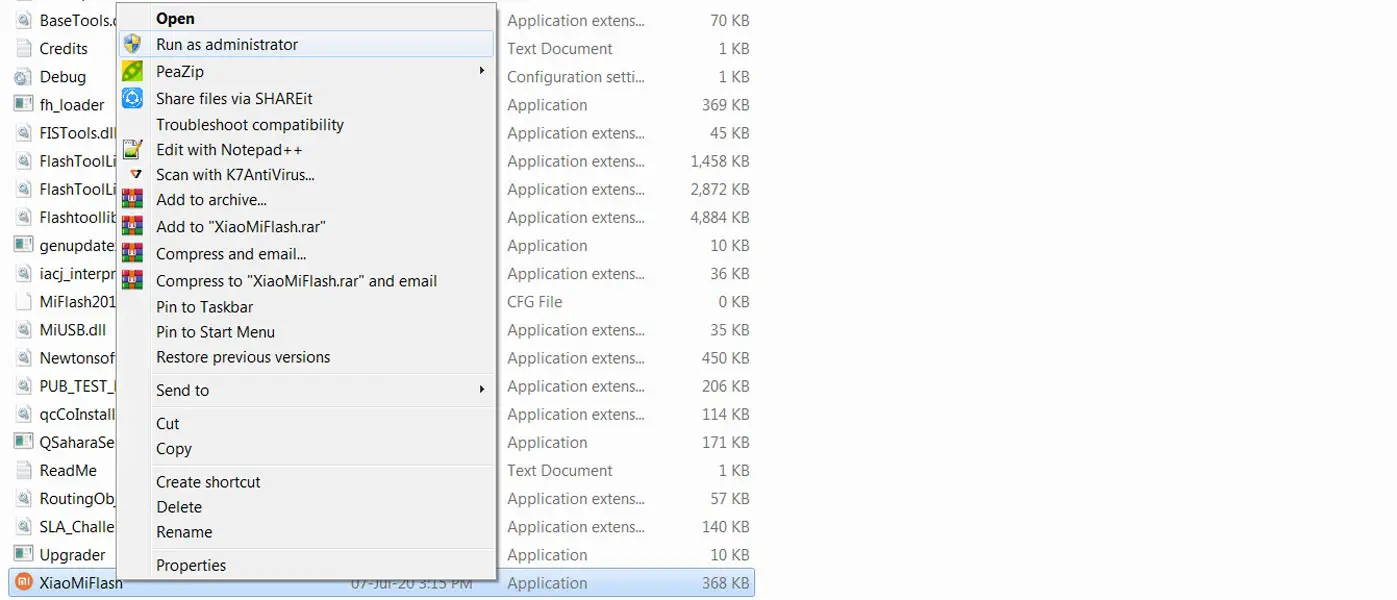Select Pin to Start Menu

tap(215, 332)
